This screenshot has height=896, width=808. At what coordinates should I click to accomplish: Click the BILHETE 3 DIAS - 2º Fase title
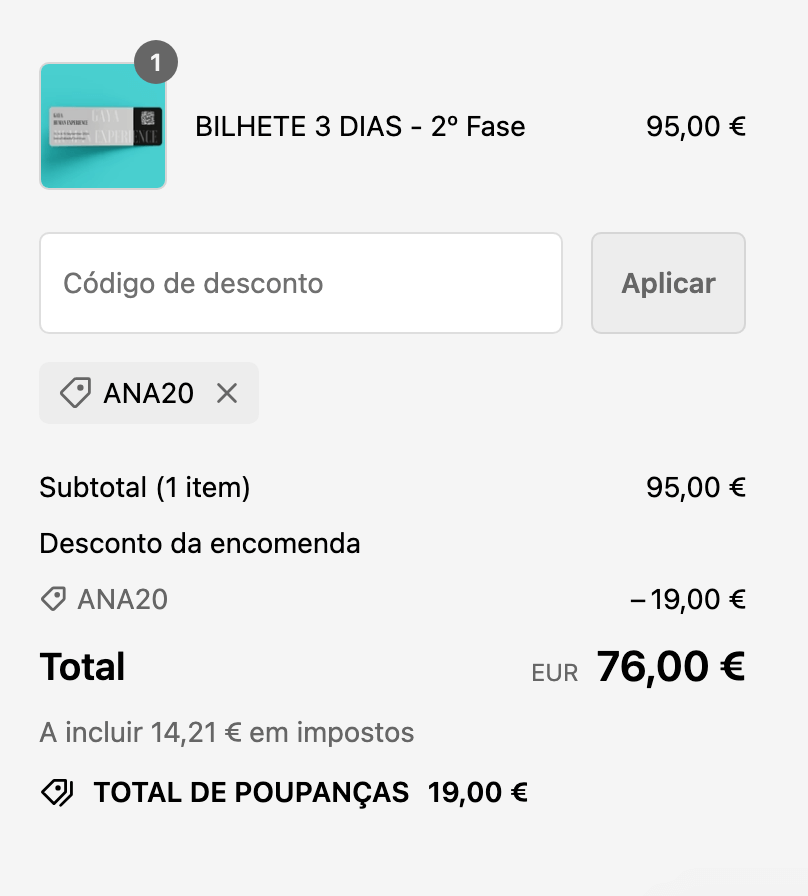click(360, 127)
